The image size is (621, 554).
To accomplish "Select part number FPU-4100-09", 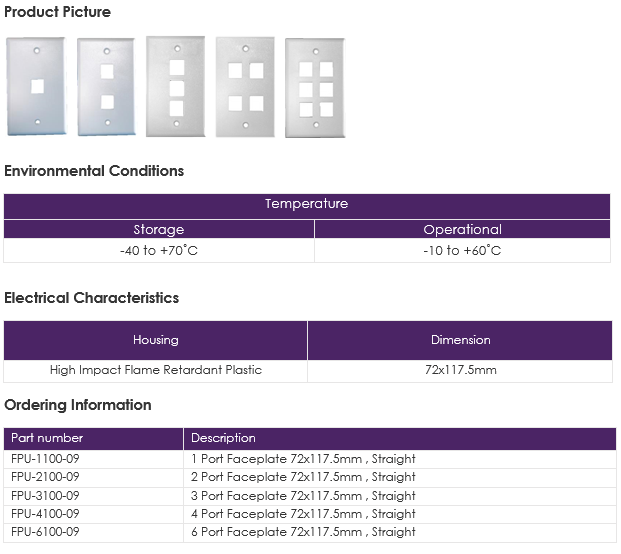I will point(45,514).
